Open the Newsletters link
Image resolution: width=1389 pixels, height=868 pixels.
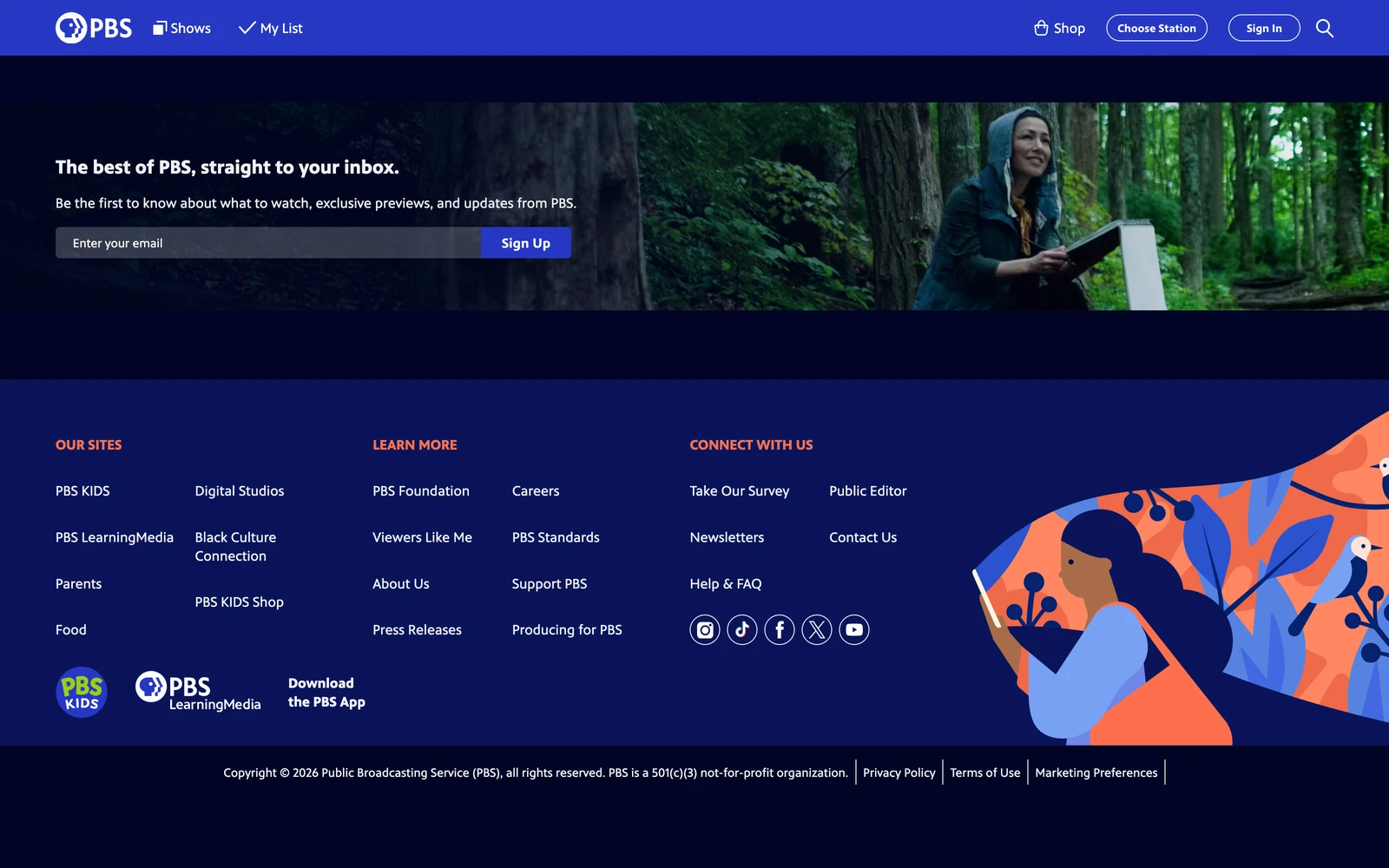pyautogui.click(x=727, y=537)
